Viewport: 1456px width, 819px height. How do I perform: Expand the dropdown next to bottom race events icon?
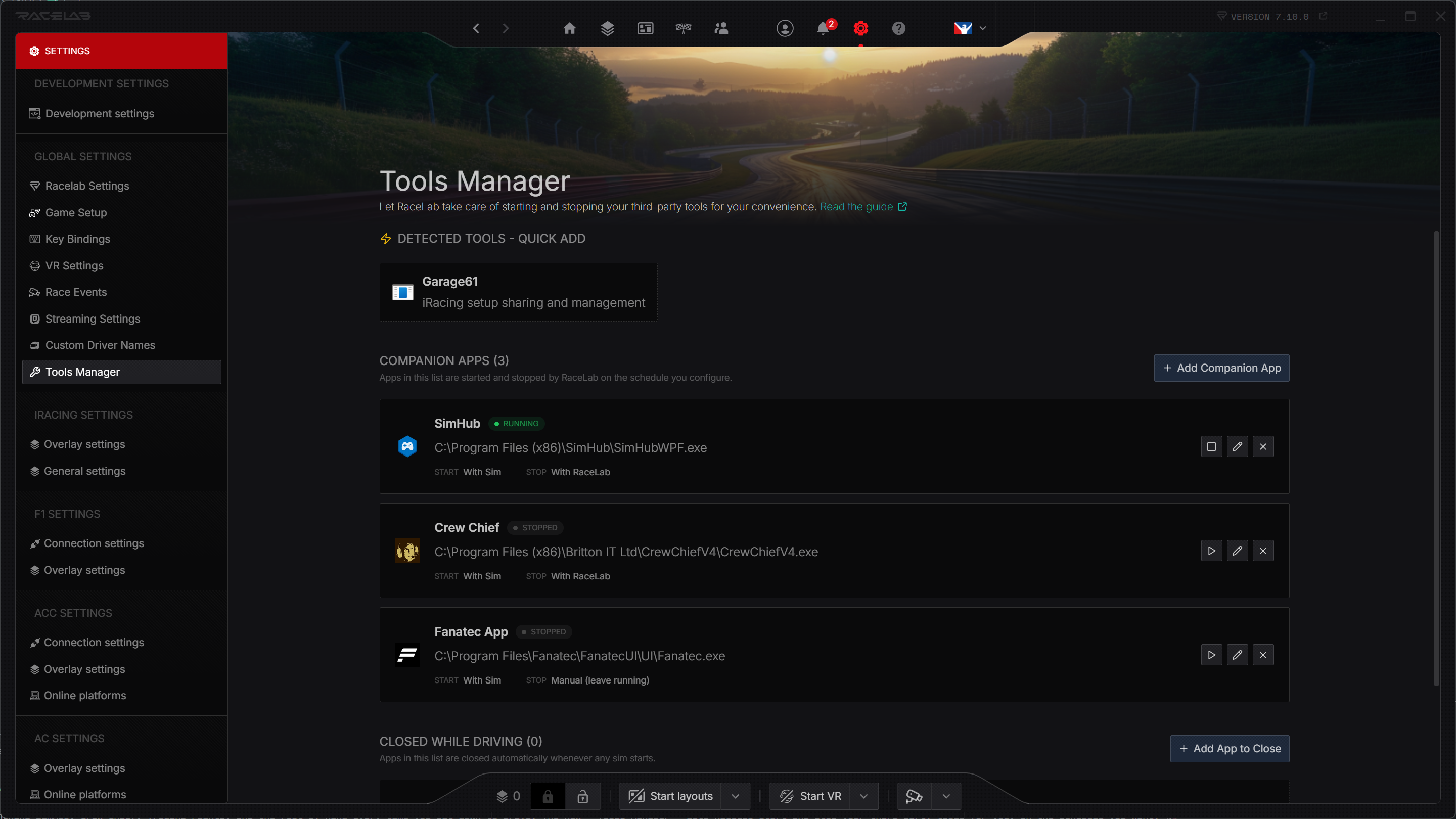[946, 796]
